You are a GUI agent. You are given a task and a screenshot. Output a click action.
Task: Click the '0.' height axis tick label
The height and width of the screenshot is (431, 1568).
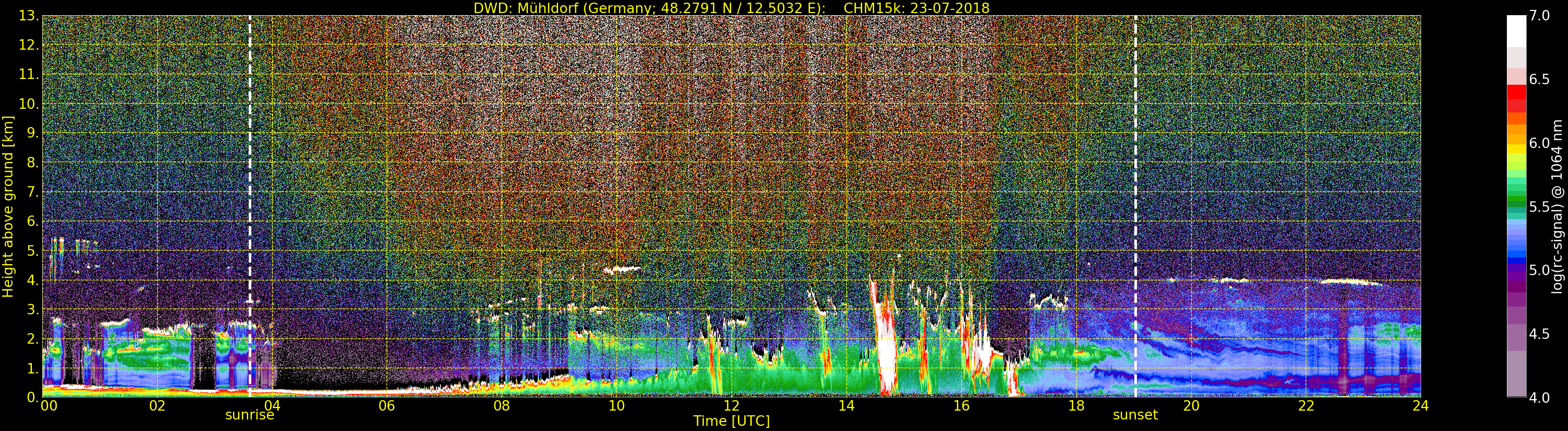[x=33, y=397]
